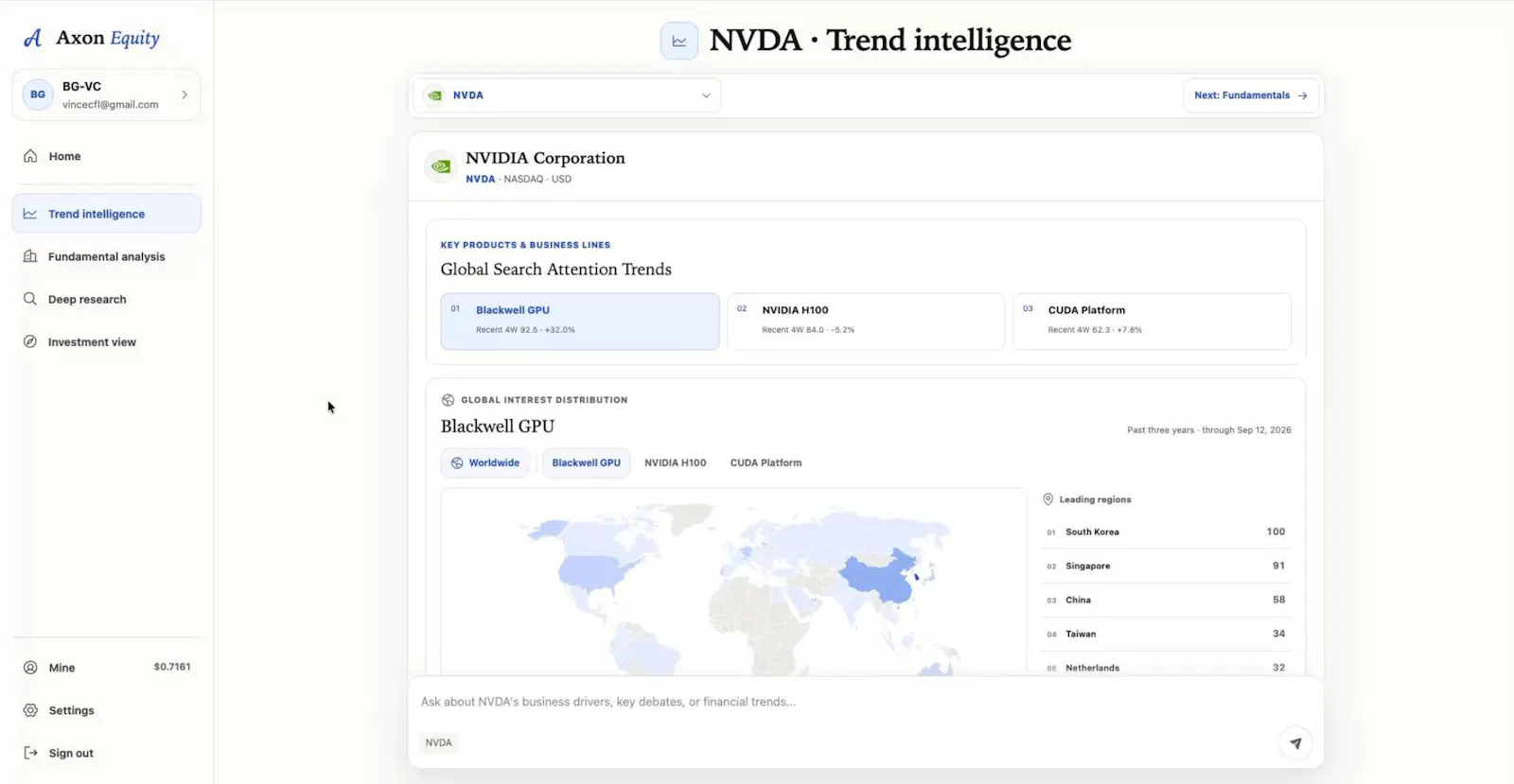Open Fundamental analysis page
This screenshot has width=1514, height=784.
tap(106, 256)
